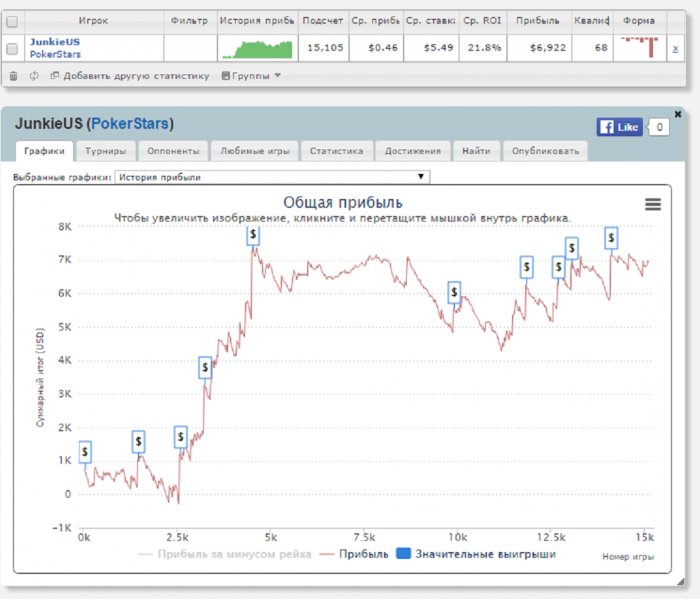Close the JunkieUS panel with the X
The width and height of the screenshot is (700, 599).
pyautogui.click(x=678, y=114)
